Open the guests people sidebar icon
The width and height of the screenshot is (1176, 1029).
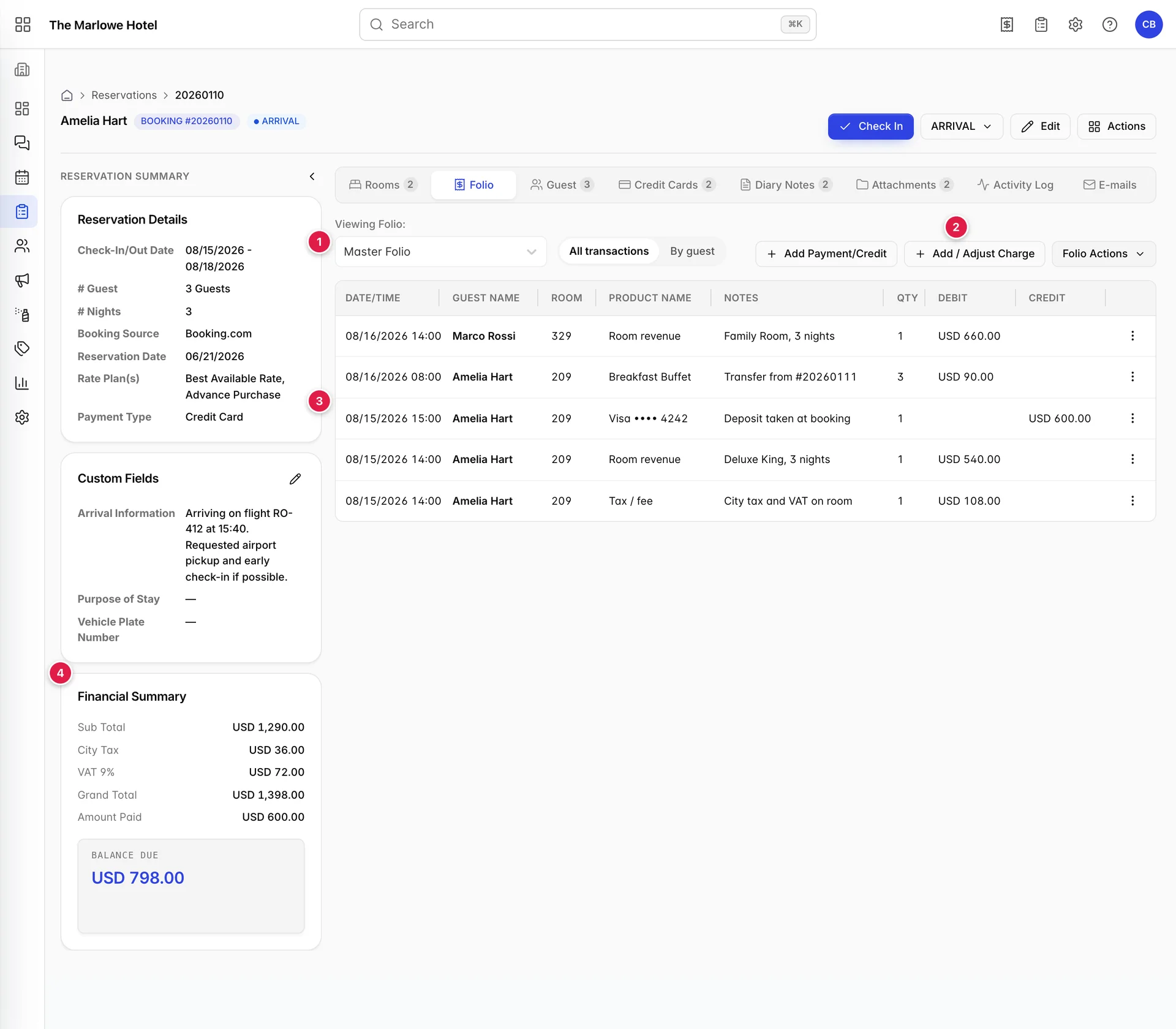pos(22,246)
